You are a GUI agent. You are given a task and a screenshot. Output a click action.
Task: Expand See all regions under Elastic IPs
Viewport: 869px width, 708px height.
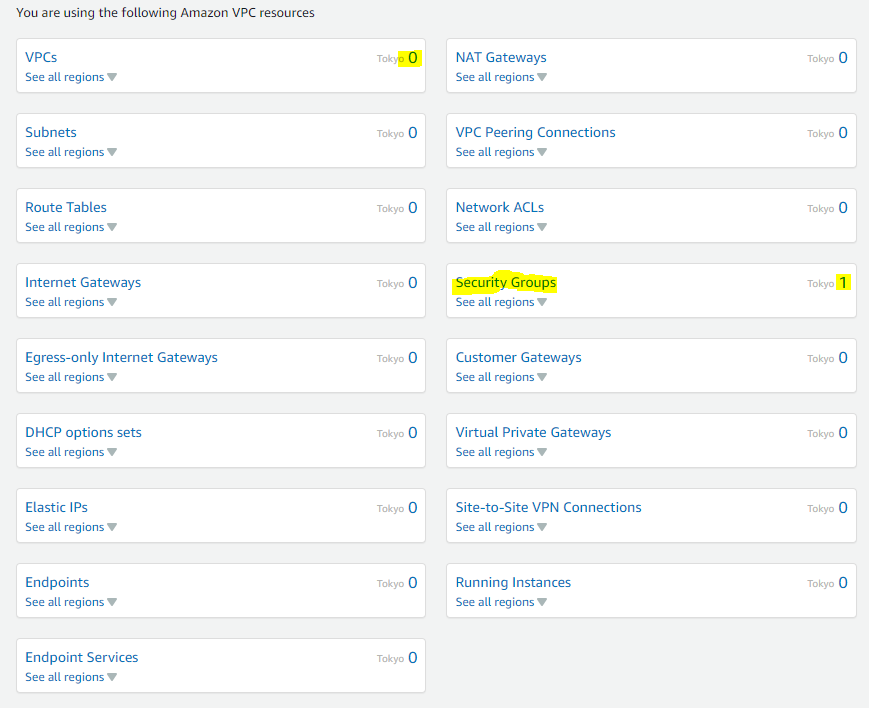pyautogui.click(x=71, y=527)
